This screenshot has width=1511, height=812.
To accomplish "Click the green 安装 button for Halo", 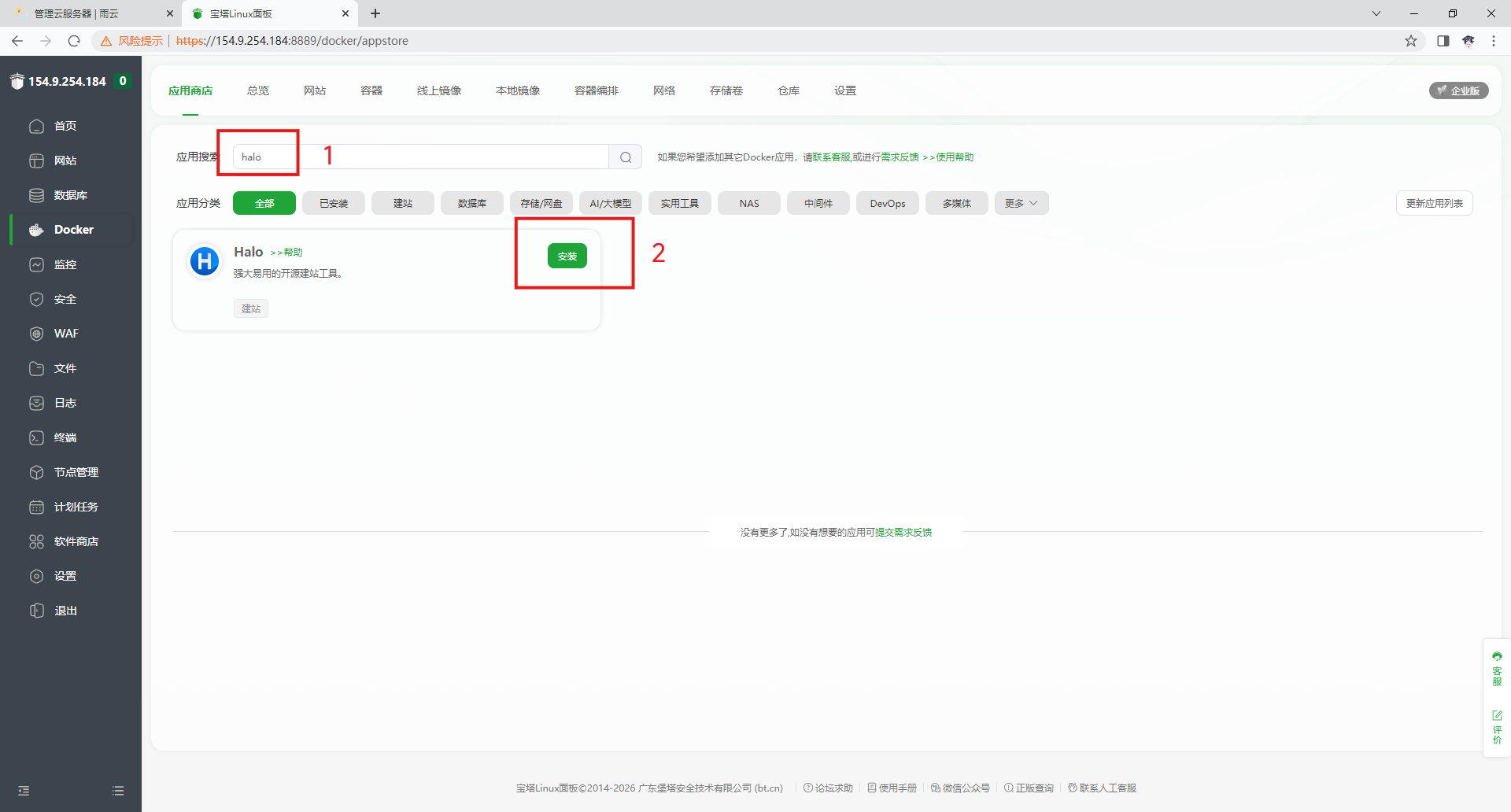I will pos(567,256).
